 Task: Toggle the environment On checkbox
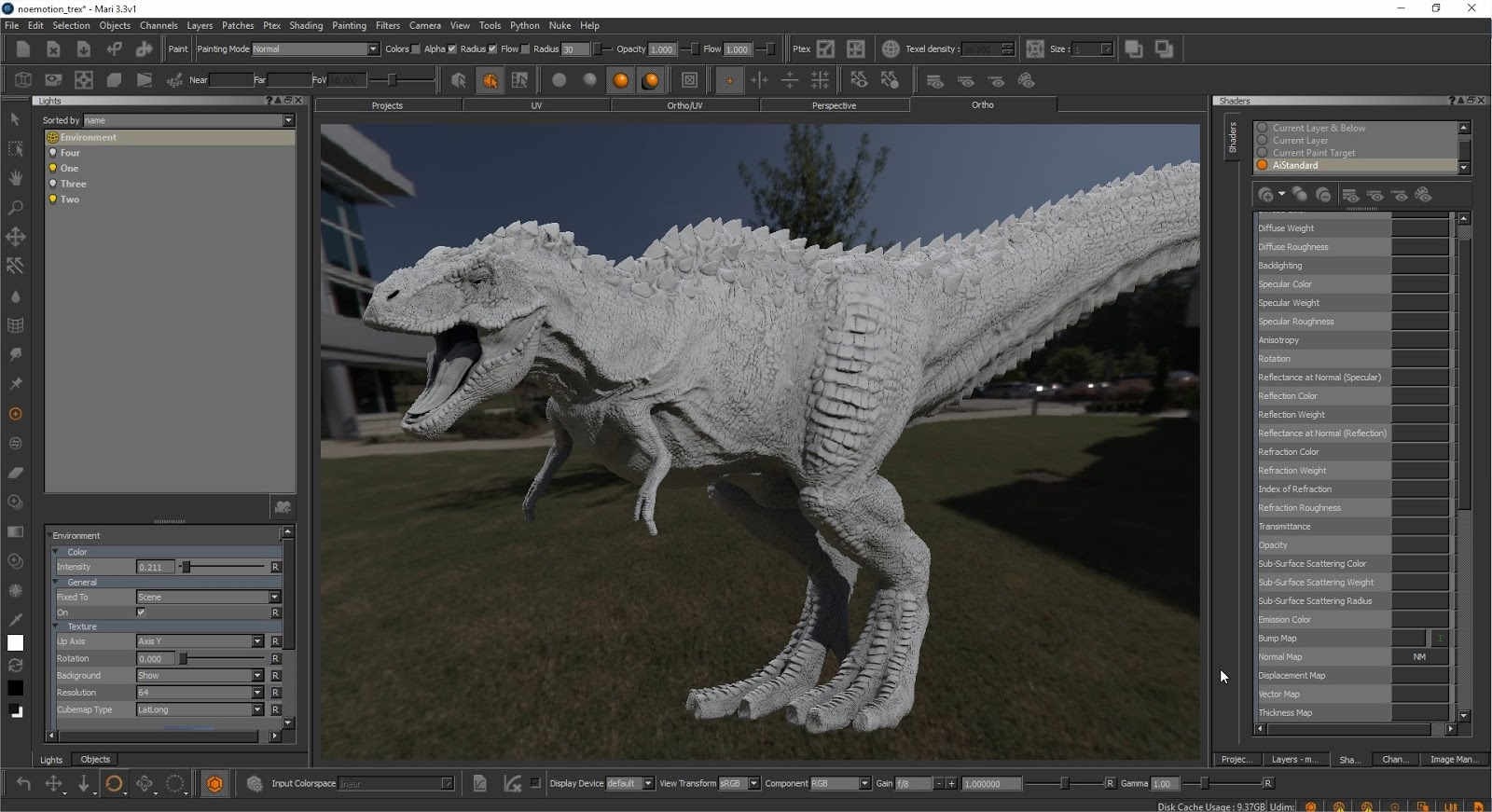141,612
